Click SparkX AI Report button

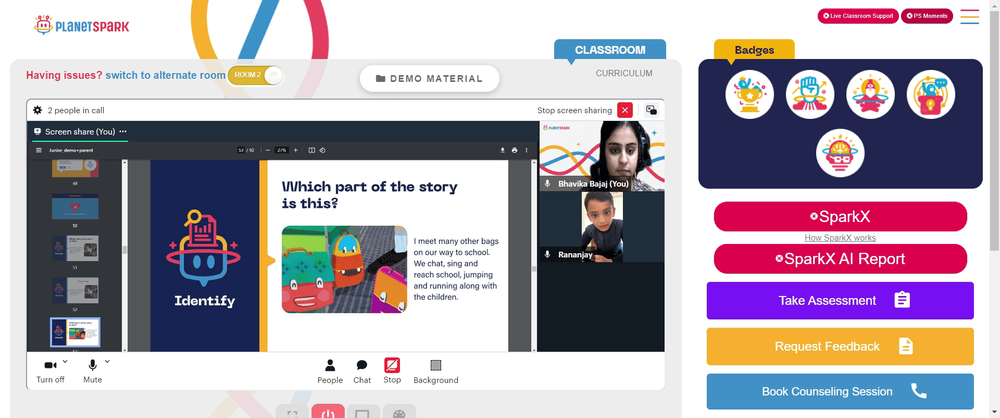coord(840,258)
